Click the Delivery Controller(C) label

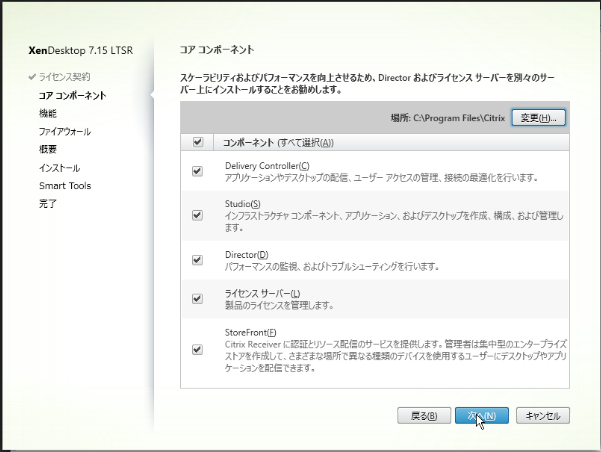point(267,166)
